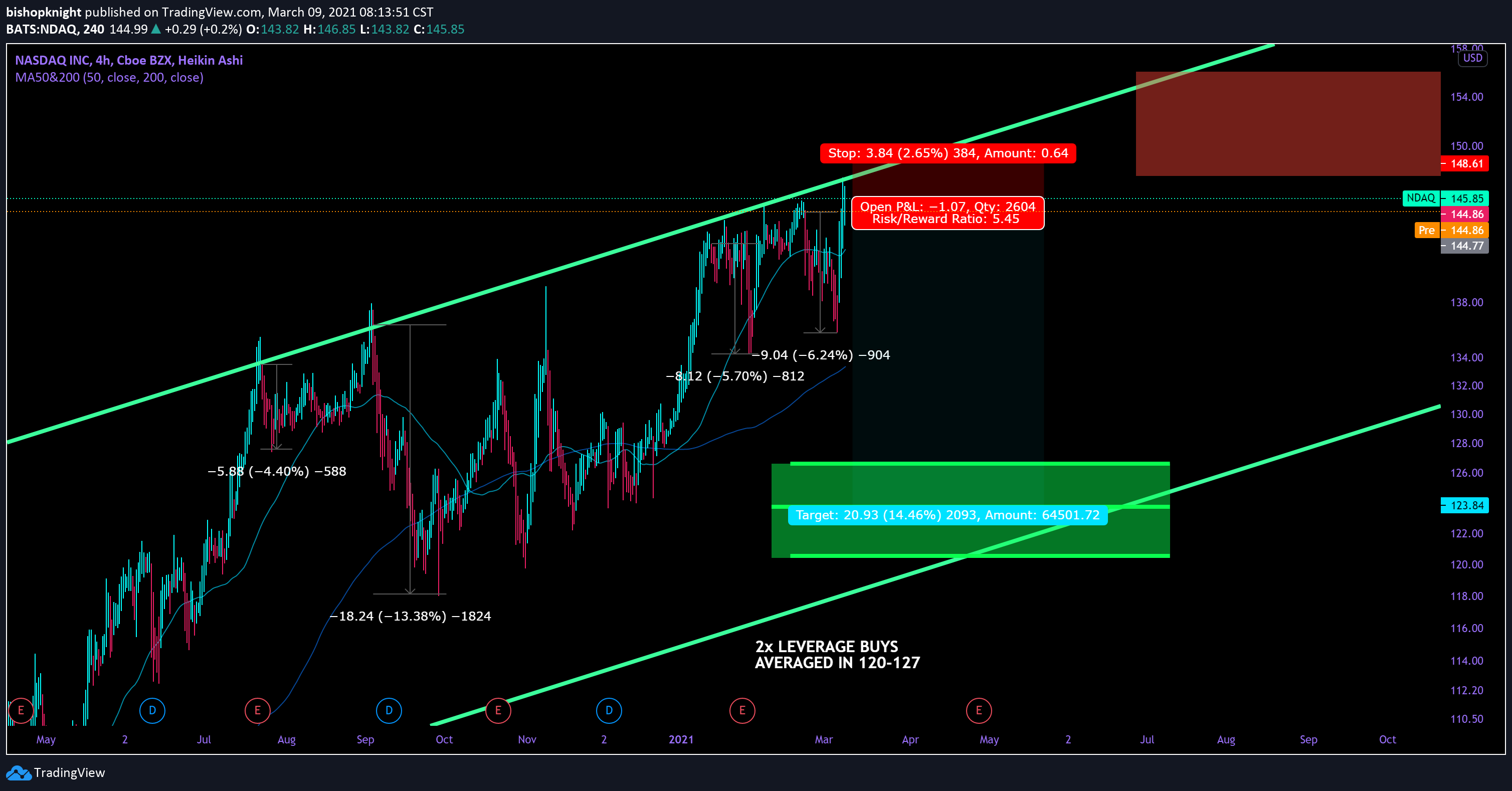Click the −18.24 (−13.38%) measurement label
Image resolution: width=1512 pixels, height=791 pixels.
[410, 616]
